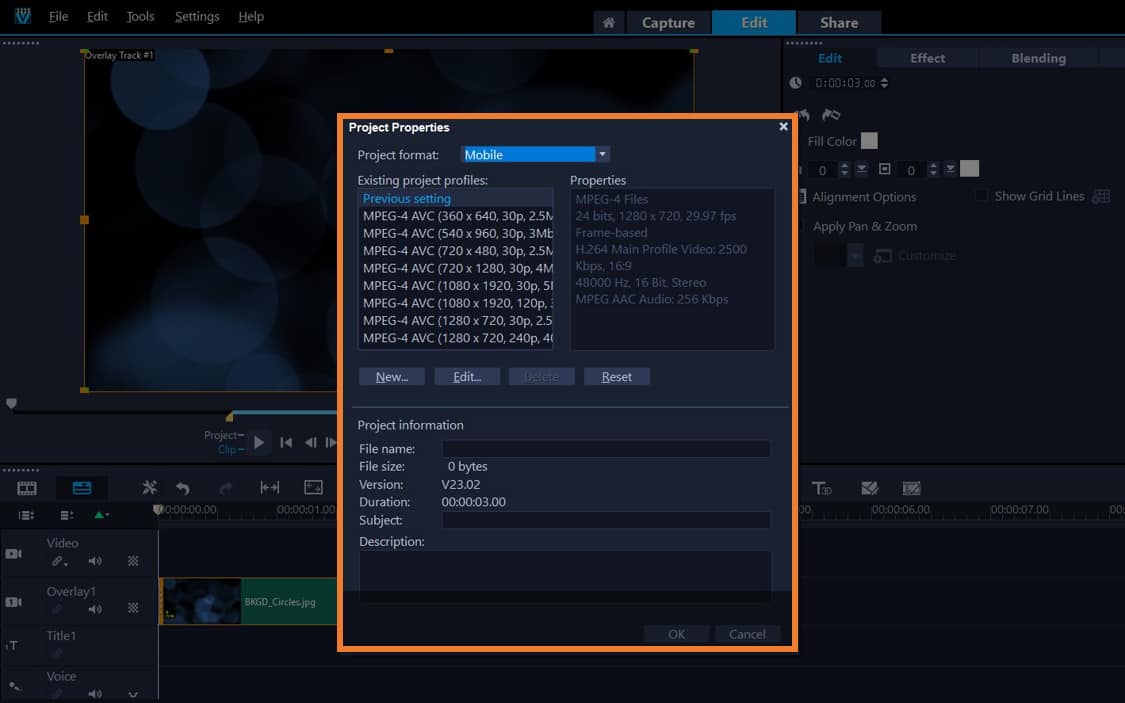
Task: Click the Home icon in the title bar
Action: coord(609,20)
